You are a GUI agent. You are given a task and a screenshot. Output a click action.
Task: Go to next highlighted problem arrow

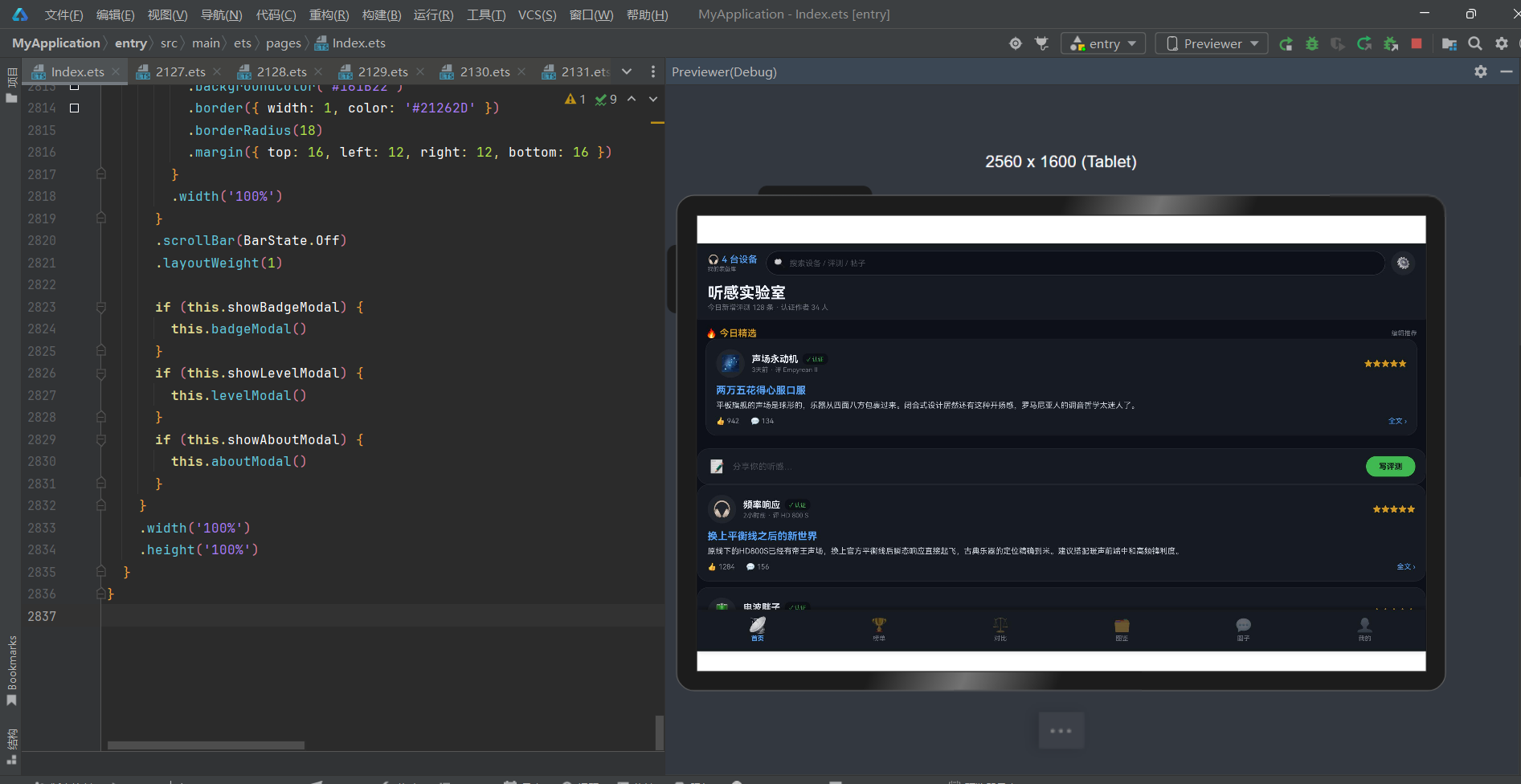point(653,99)
